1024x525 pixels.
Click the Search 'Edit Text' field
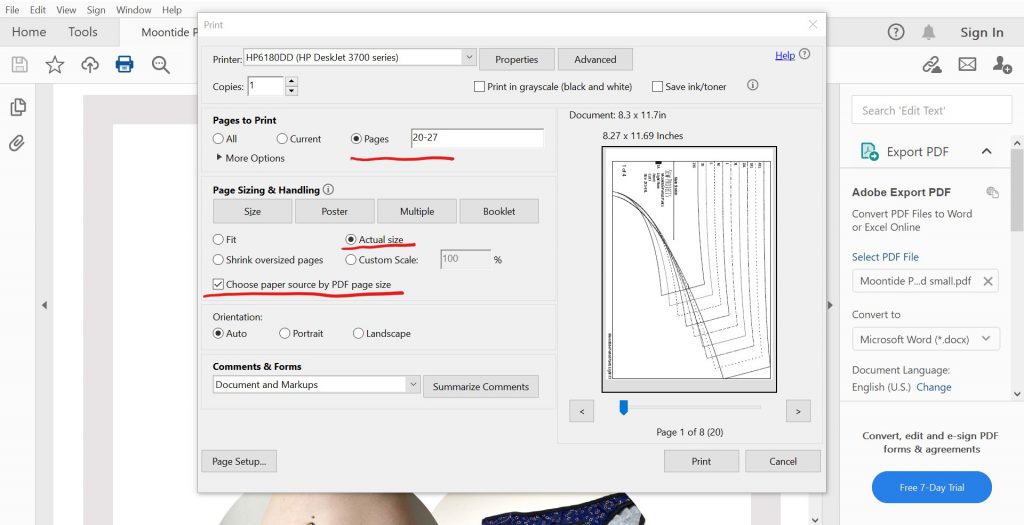(x=931, y=110)
